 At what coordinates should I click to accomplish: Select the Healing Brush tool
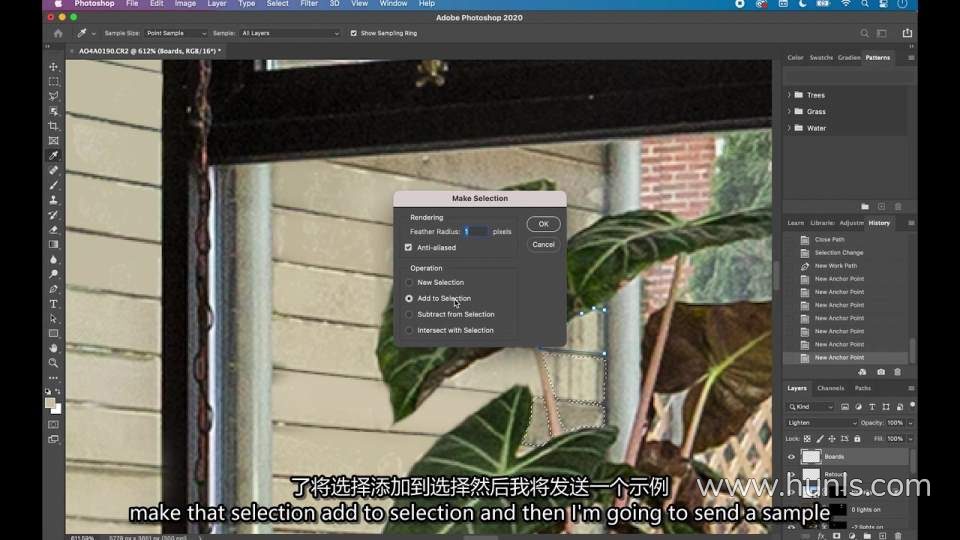pos(54,170)
